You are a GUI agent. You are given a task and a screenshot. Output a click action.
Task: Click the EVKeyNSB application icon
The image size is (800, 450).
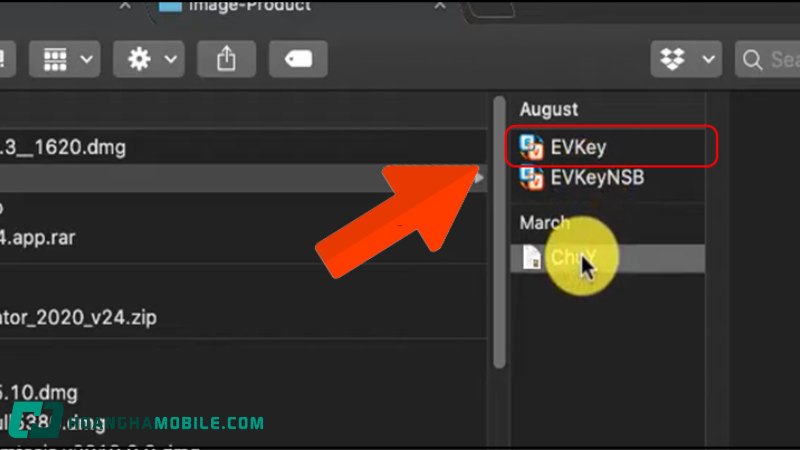532,178
